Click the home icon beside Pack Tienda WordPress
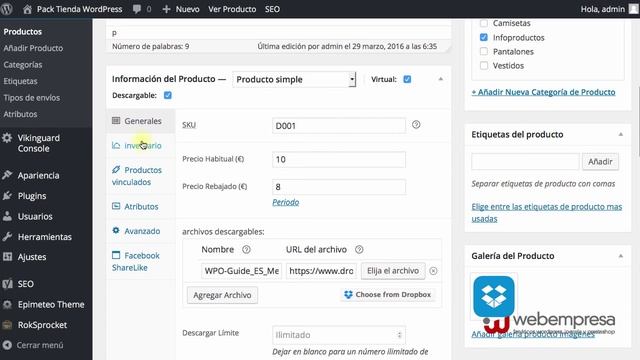This screenshot has width=640, height=360. (27, 9)
